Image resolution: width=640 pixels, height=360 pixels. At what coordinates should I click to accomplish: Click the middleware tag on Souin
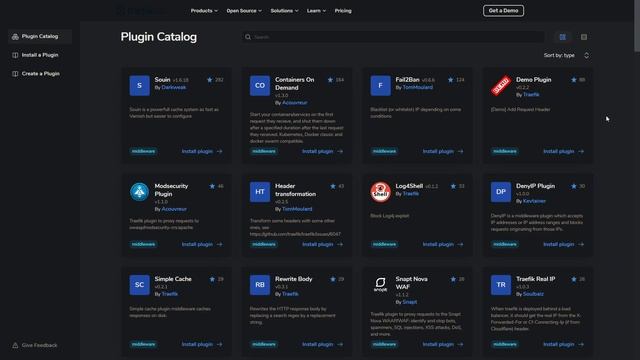pyautogui.click(x=143, y=151)
